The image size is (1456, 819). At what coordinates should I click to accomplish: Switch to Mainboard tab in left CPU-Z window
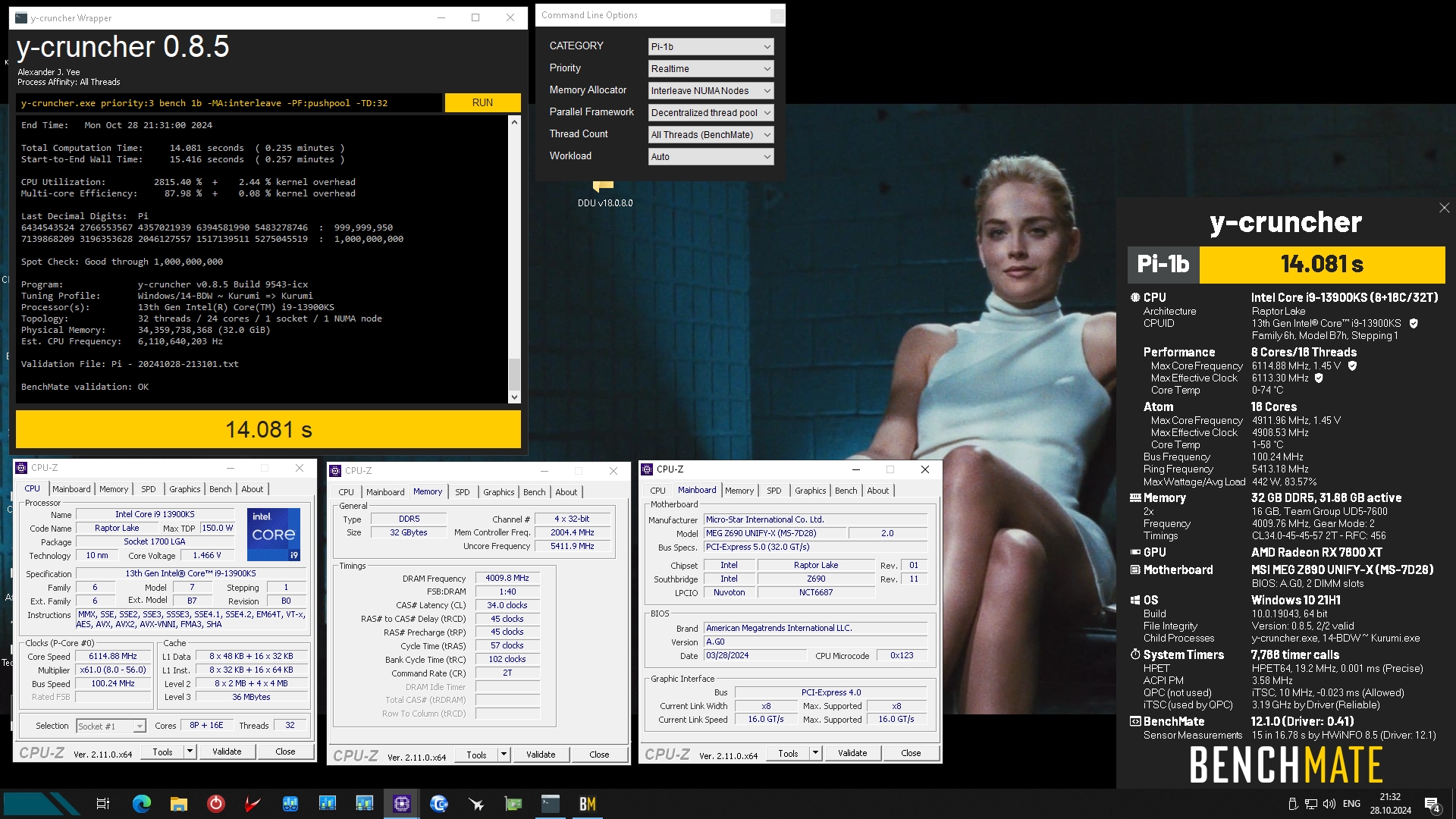click(71, 489)
